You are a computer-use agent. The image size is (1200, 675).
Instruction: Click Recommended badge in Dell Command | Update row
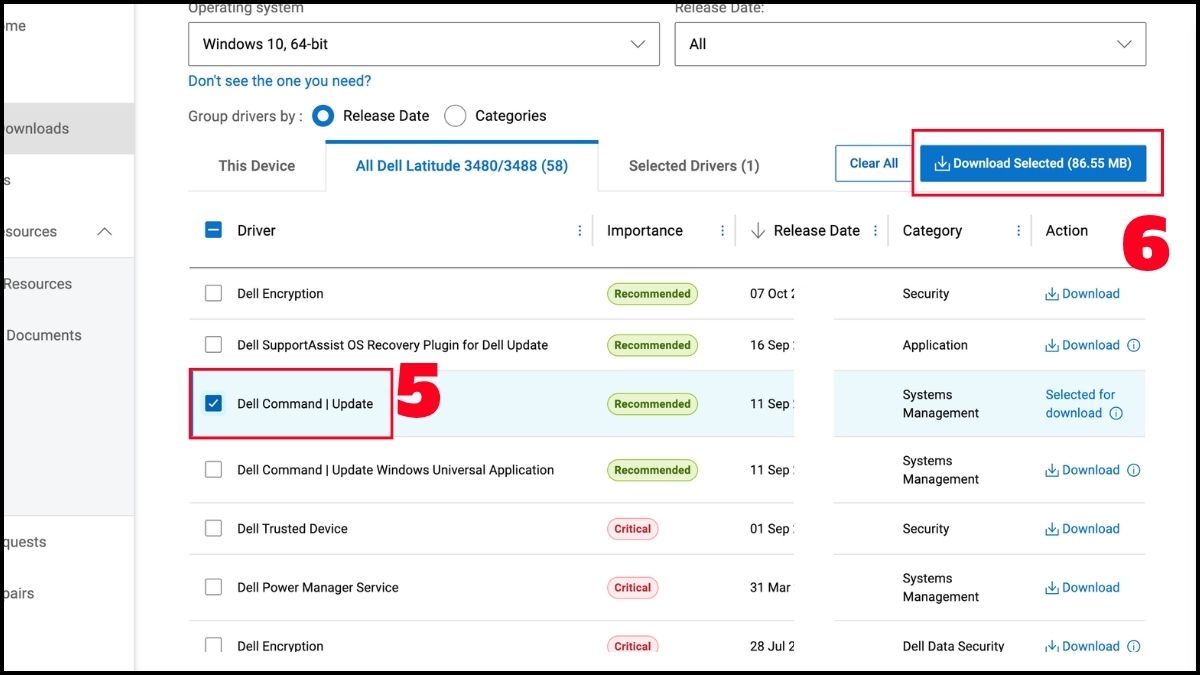pyautogui.click(x=652, y=404)
